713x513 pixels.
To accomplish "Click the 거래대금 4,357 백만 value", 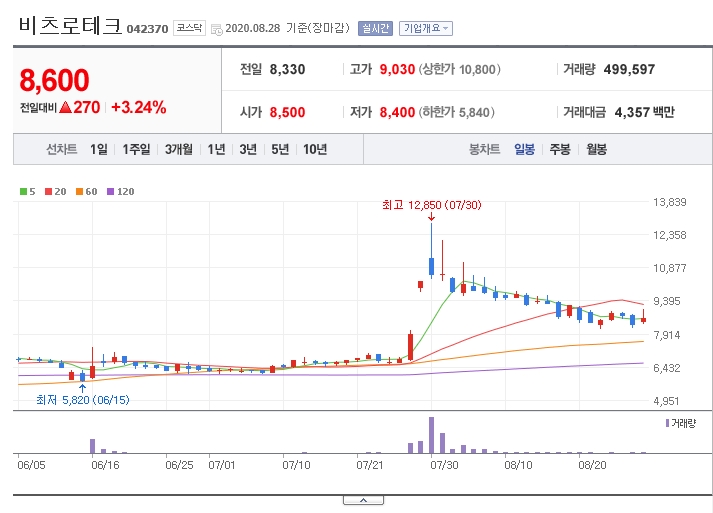I will click(x=644, y=112).
